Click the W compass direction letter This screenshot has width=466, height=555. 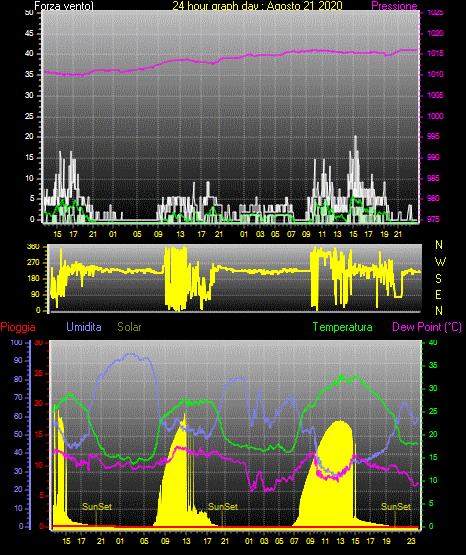point(440,262)
